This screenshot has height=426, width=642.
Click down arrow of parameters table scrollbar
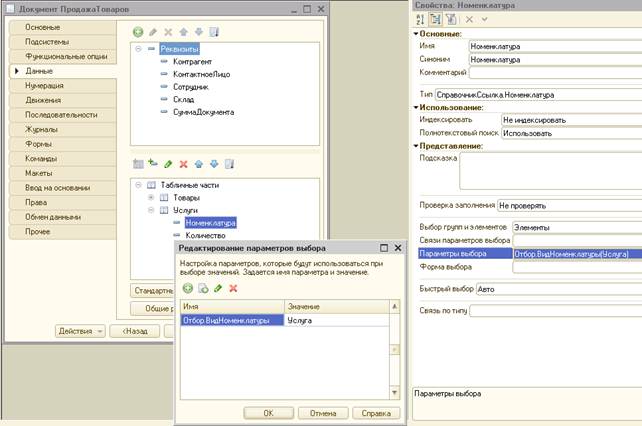(x=395, y=393)
